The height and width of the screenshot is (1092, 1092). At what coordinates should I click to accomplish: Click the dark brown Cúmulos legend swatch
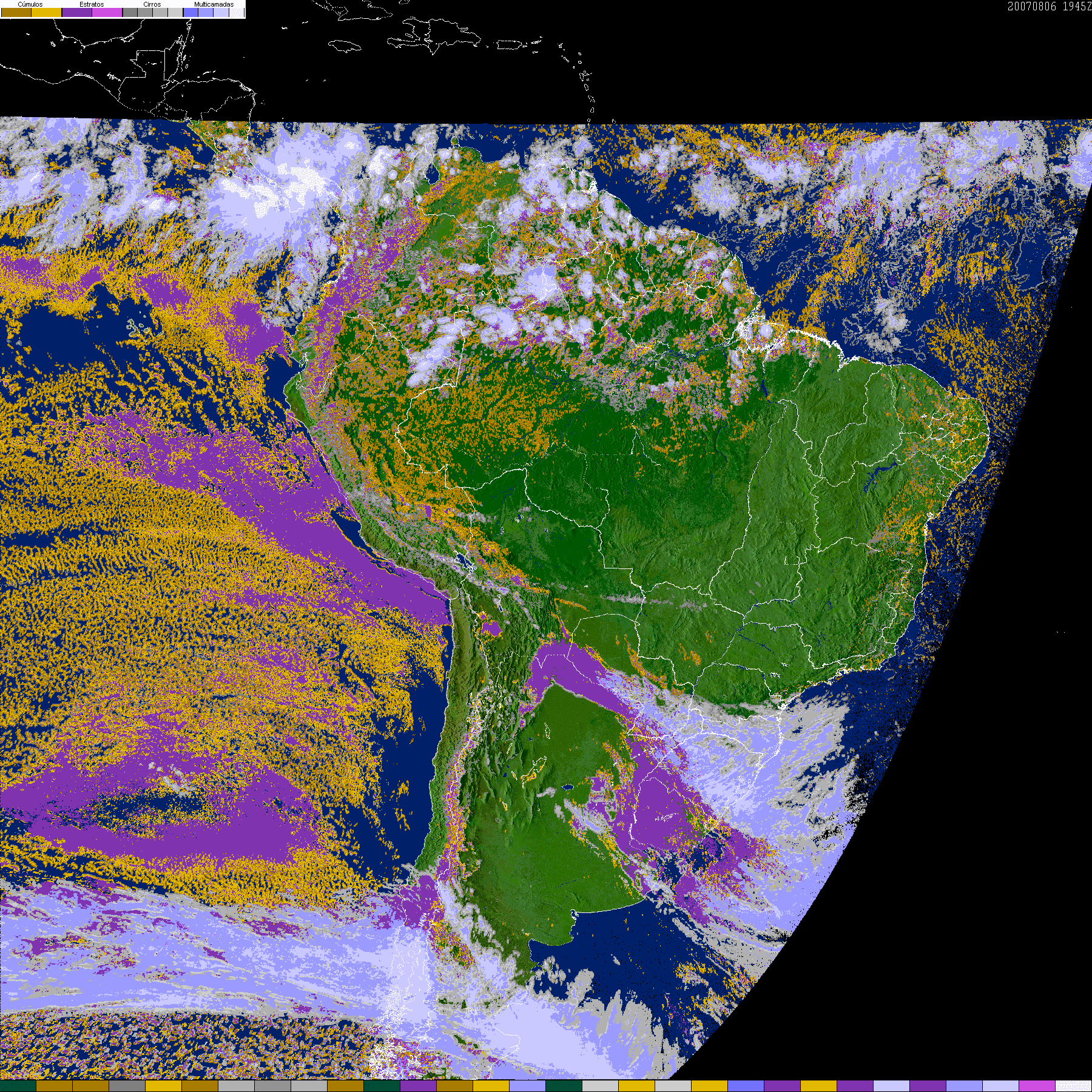click(x=16, y=12)
